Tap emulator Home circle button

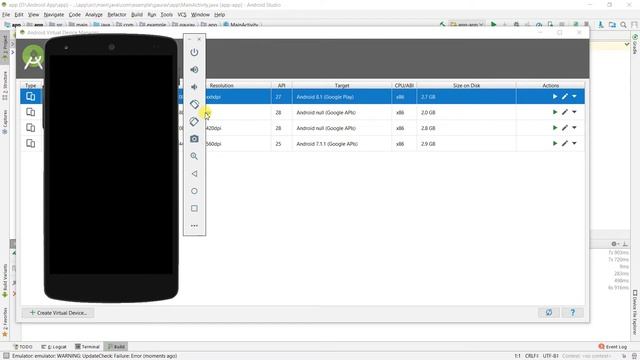(x=194, y=191)
